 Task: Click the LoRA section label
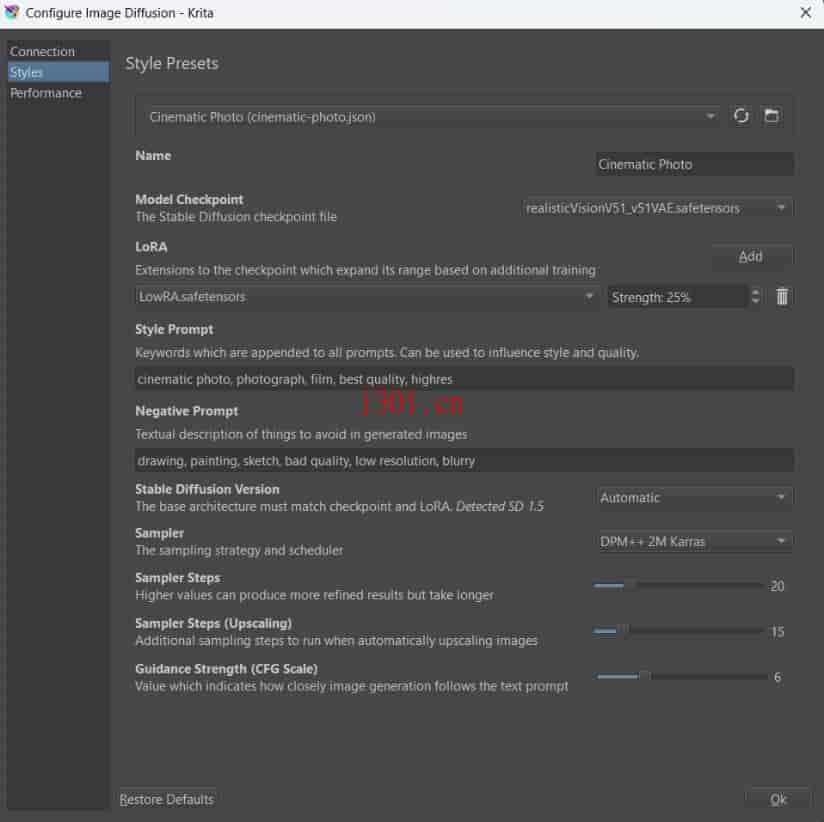pyautogui.click(x=151, y=247)
